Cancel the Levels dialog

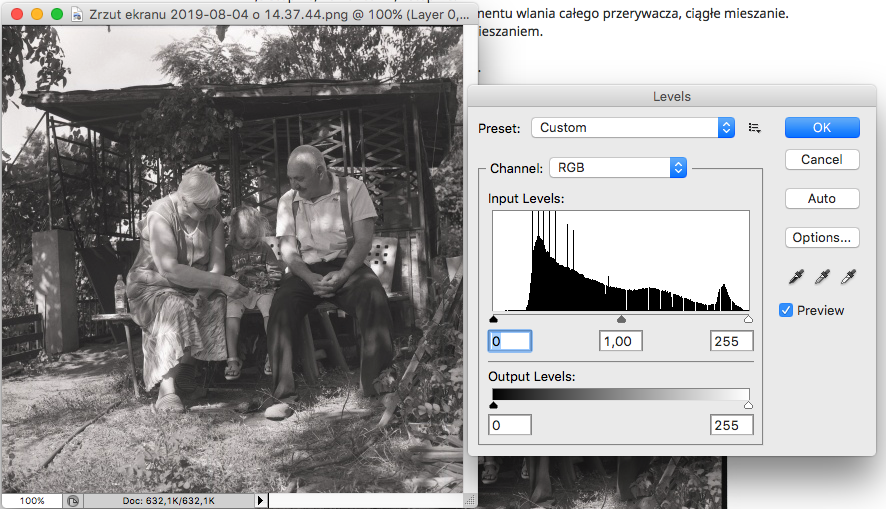coord(821,160)
